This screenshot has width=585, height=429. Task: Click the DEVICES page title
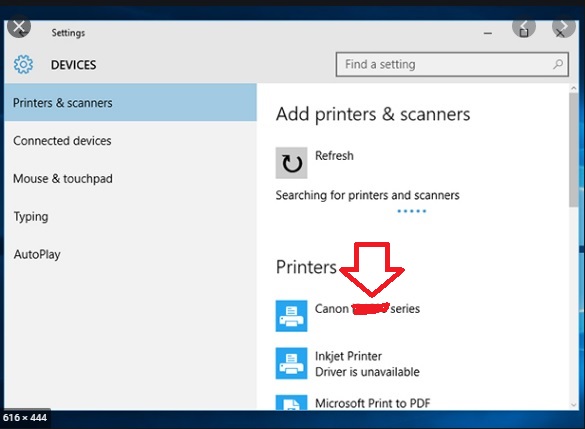(73, 65)
